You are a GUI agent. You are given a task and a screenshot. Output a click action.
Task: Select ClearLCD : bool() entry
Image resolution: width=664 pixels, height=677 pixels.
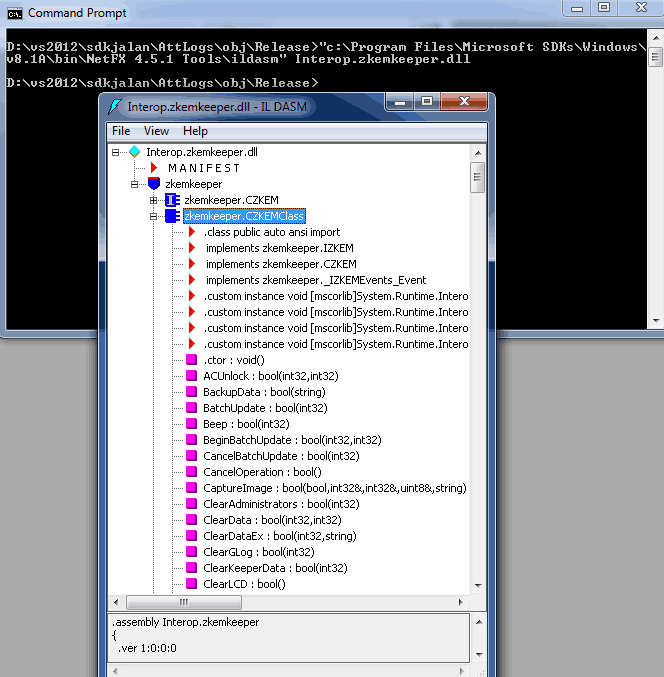(244, 584)
